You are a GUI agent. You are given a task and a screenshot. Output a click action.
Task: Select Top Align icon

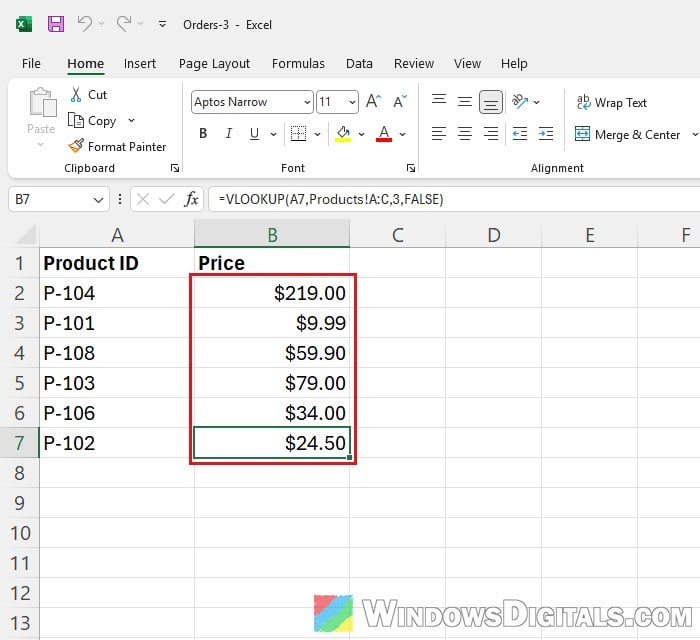(439, 100)
